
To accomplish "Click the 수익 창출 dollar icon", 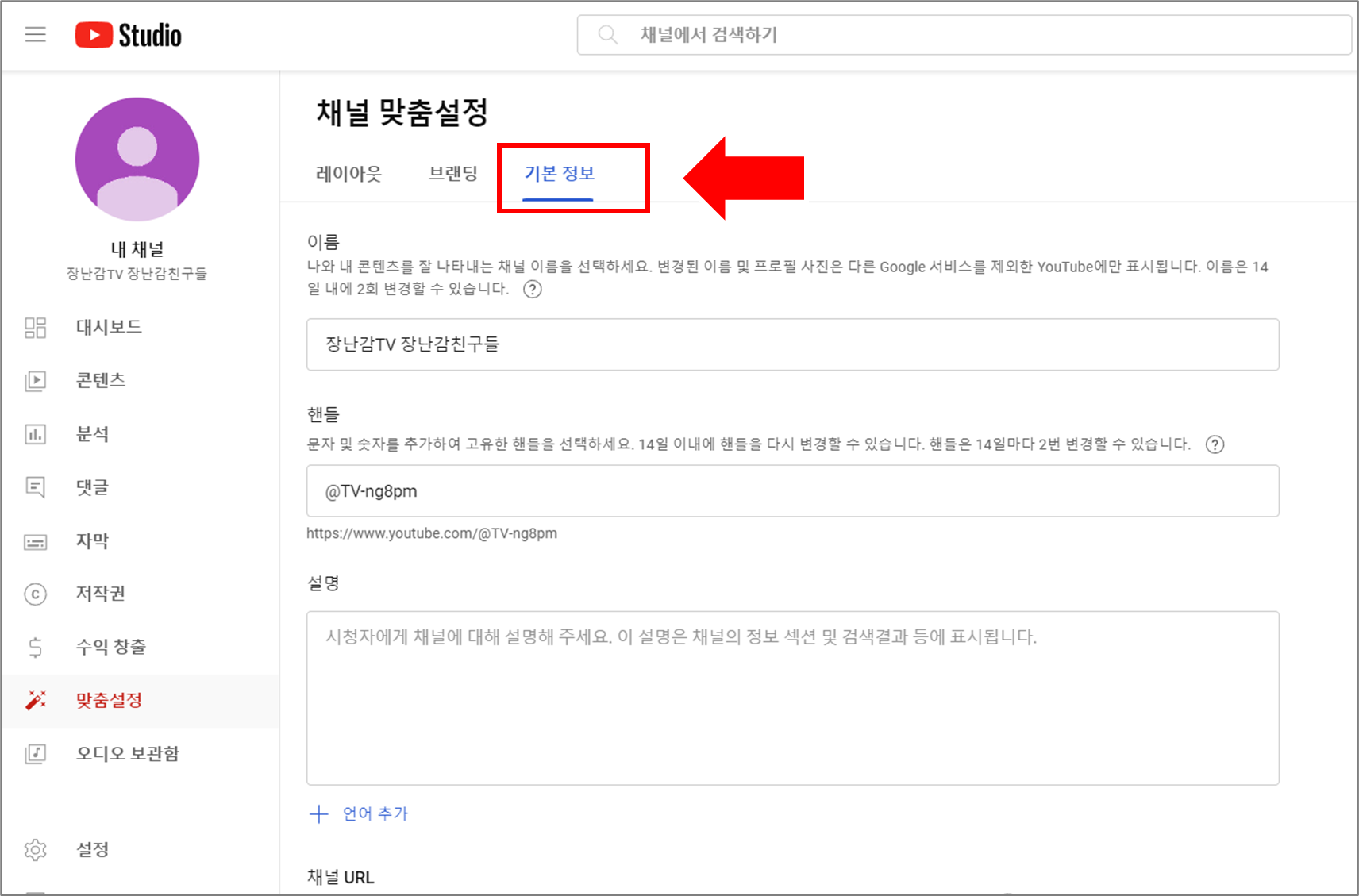I will coord(36,648).
